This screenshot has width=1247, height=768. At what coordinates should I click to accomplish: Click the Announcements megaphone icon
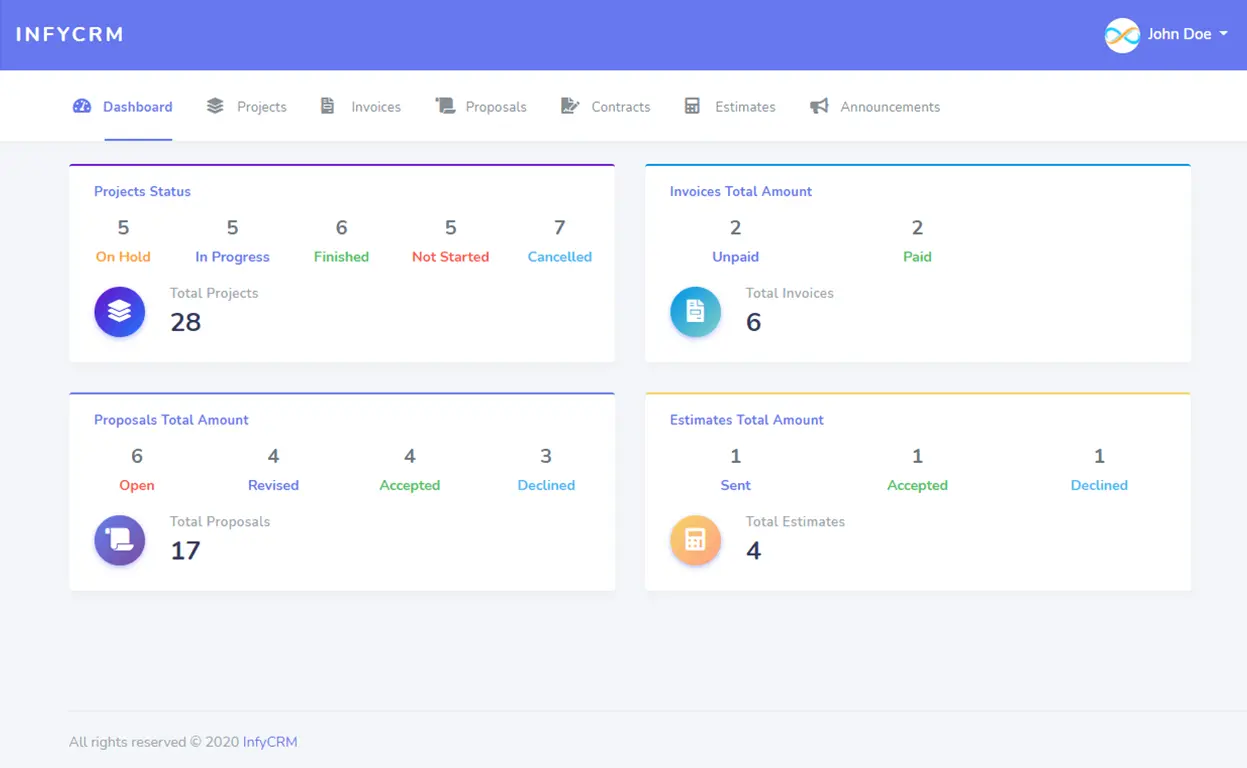click(819, 106)
